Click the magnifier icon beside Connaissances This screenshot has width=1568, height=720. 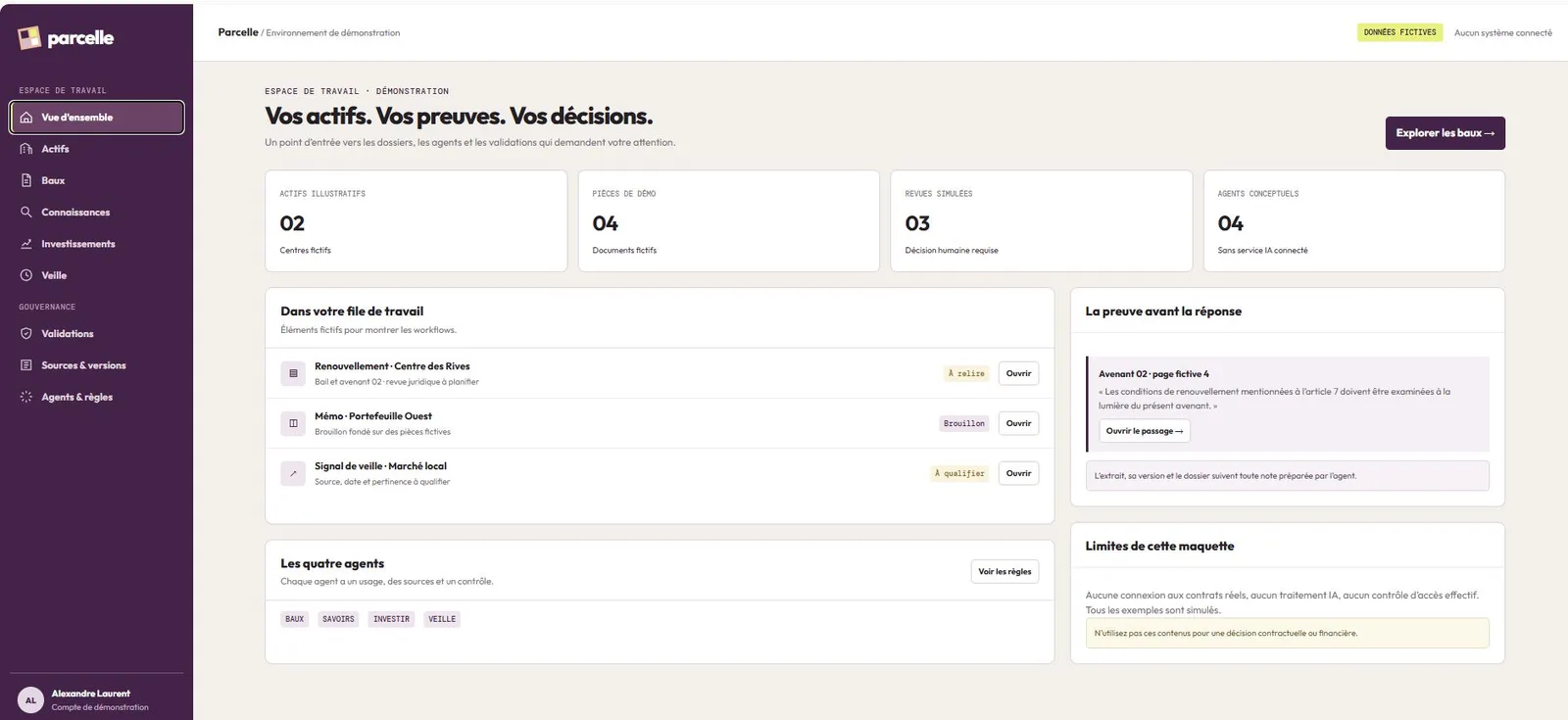[26, 212]
